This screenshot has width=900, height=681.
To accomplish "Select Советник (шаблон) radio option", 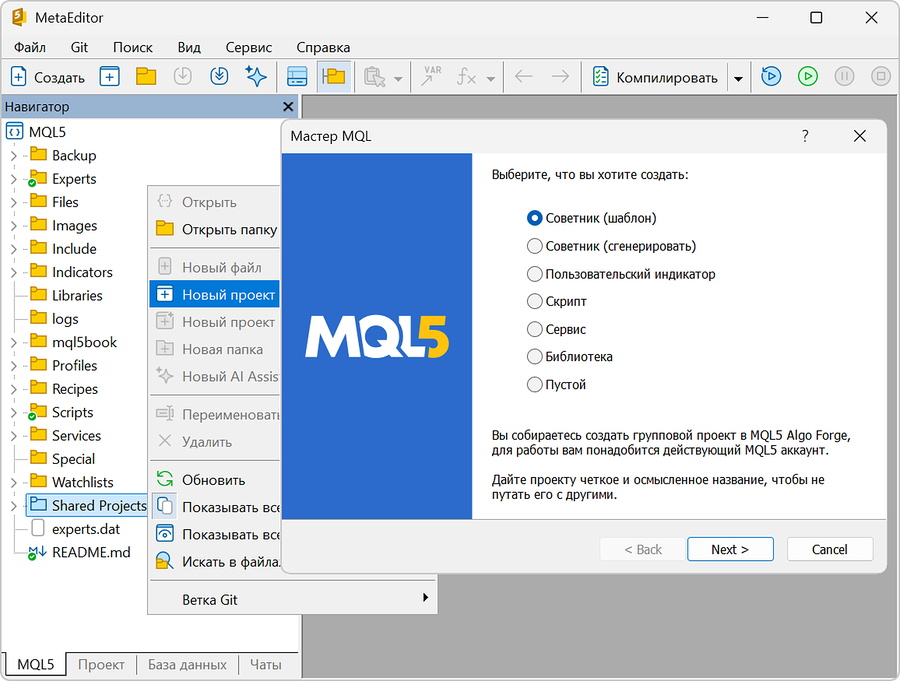I will click(591, 218).
